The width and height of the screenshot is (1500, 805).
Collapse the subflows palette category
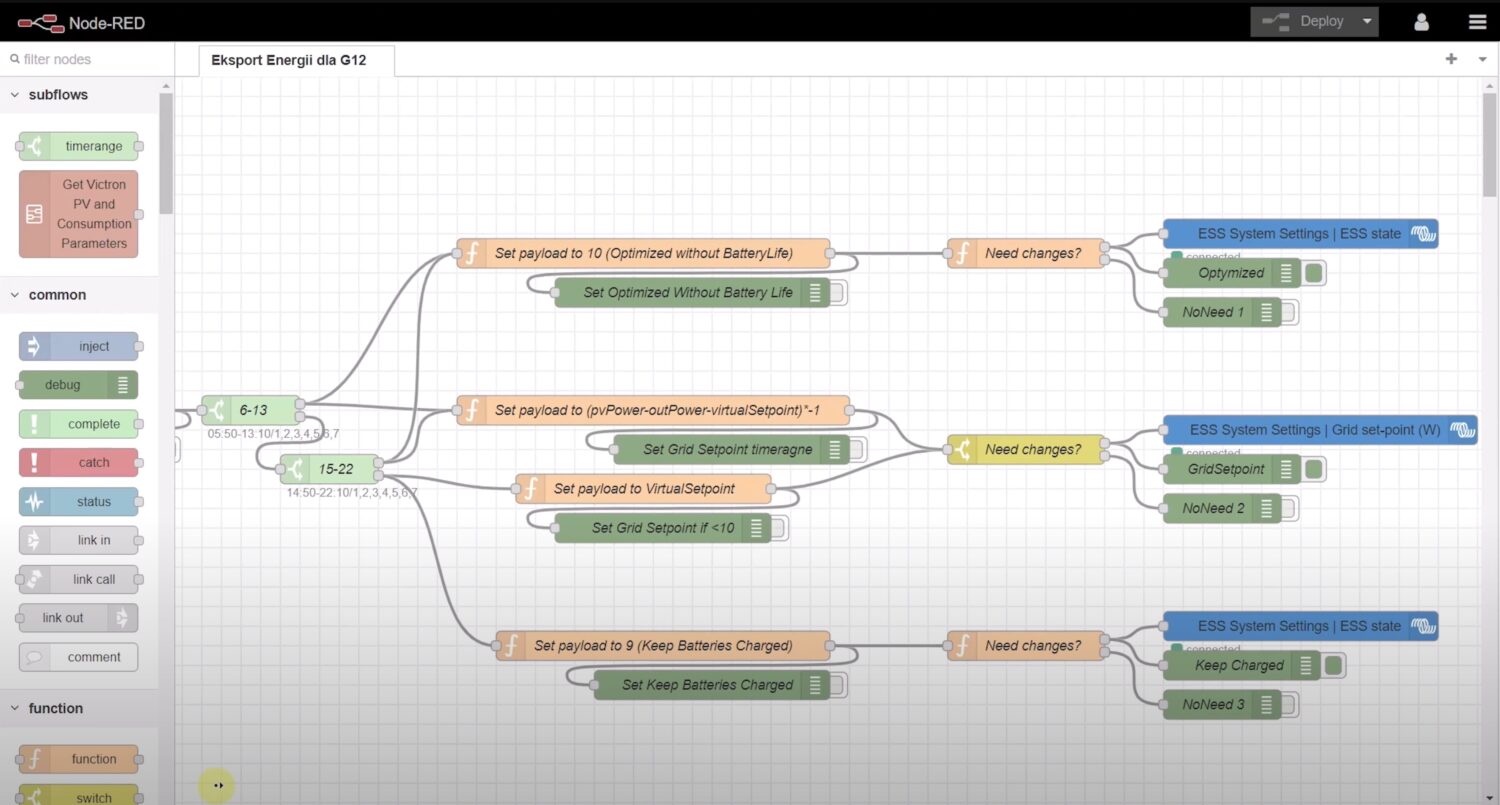pos(16,95)
